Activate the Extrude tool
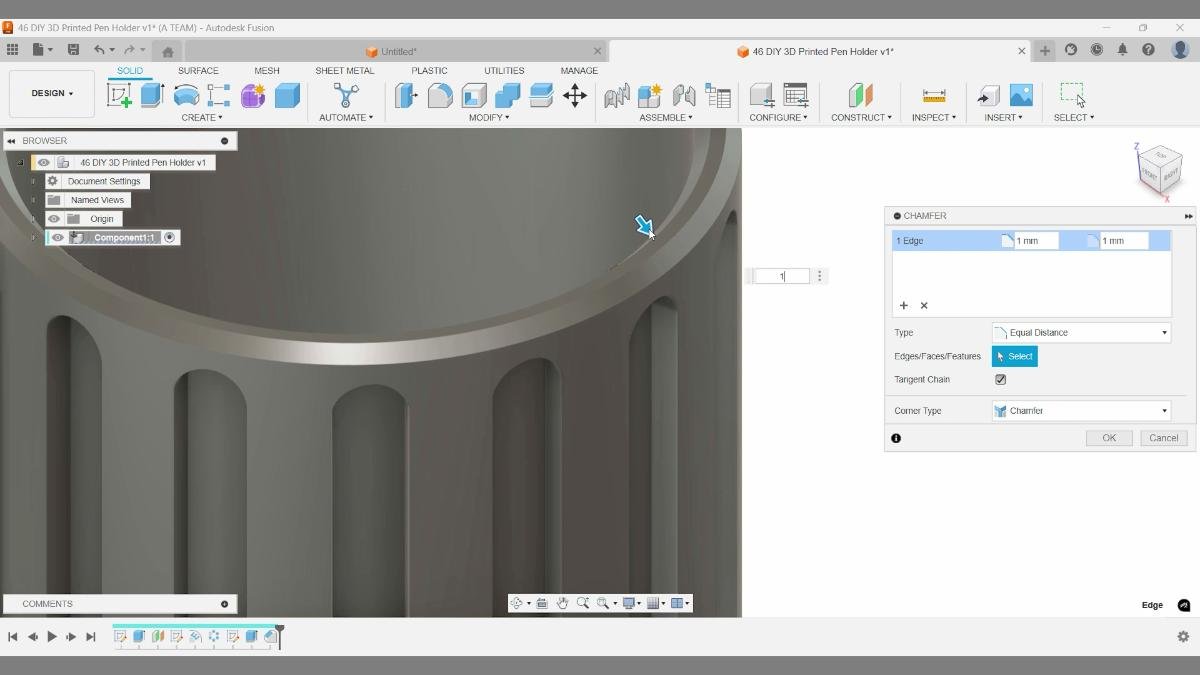The width and height of the screenshot is (1200, 675). pos(151,95)
